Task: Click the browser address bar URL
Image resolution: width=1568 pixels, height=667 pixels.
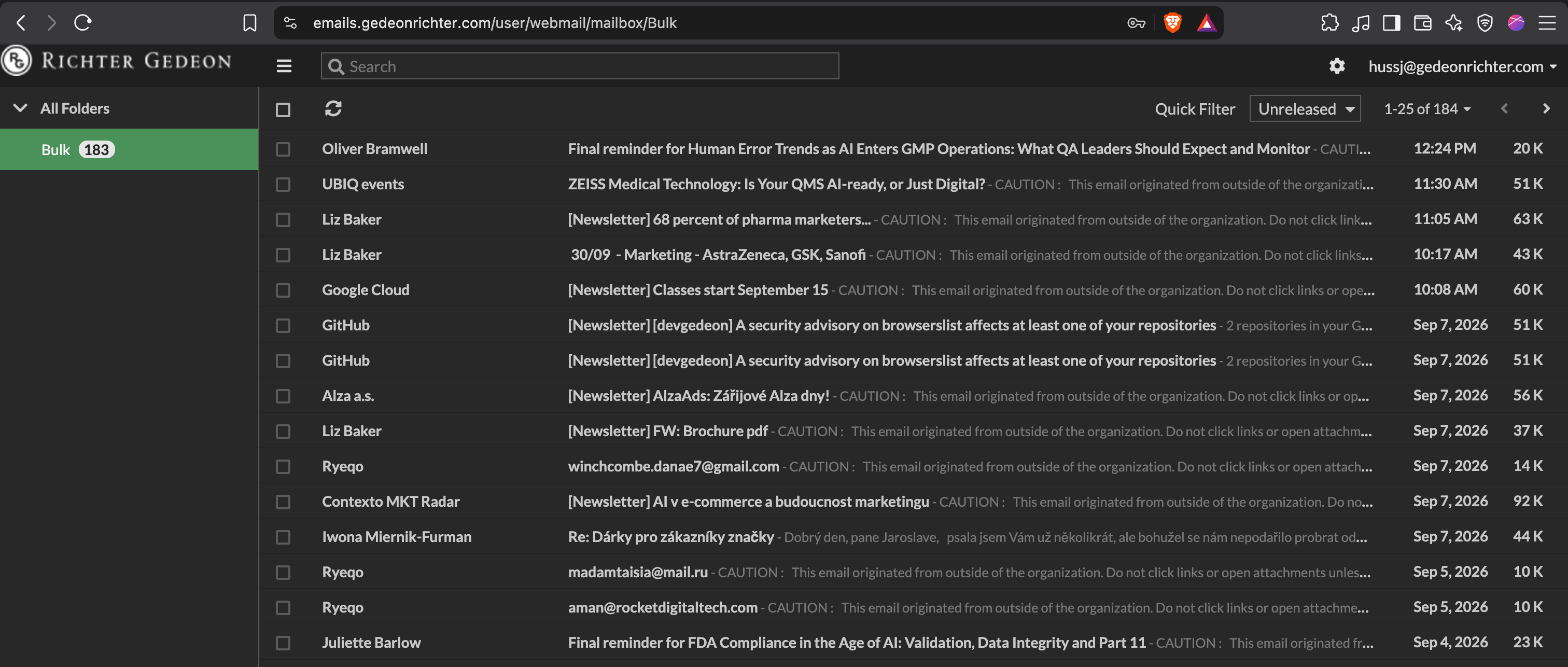Action: pos(494,23)
